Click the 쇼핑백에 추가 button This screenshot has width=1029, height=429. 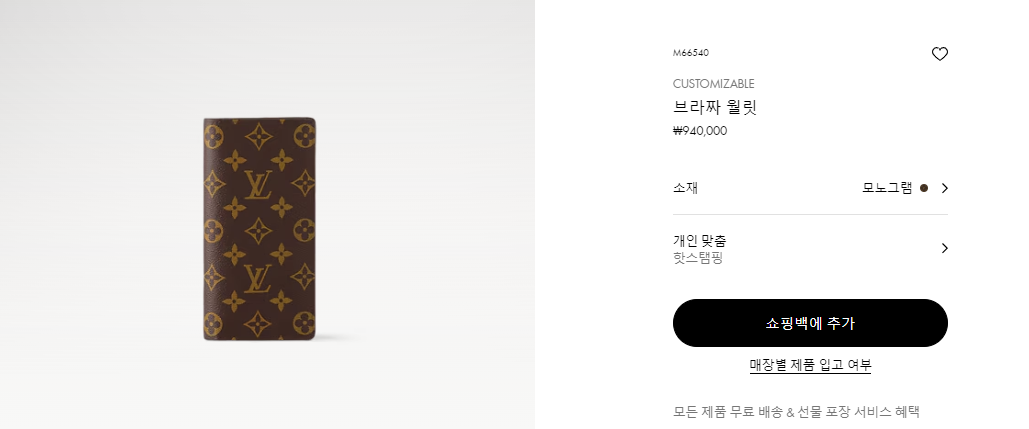click(x=810, y=323)
